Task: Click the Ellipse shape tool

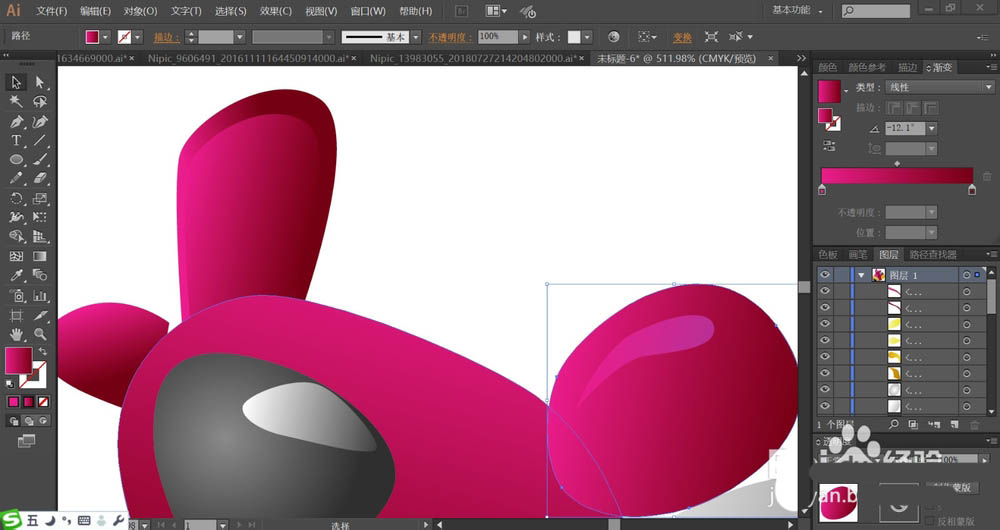Action: pyautogui.click(x=17, y=160)
